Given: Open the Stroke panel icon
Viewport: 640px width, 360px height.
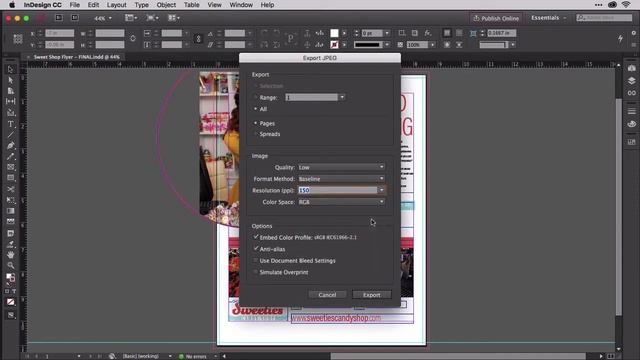Looking at the screenshot, I should (x=631, y=111).
